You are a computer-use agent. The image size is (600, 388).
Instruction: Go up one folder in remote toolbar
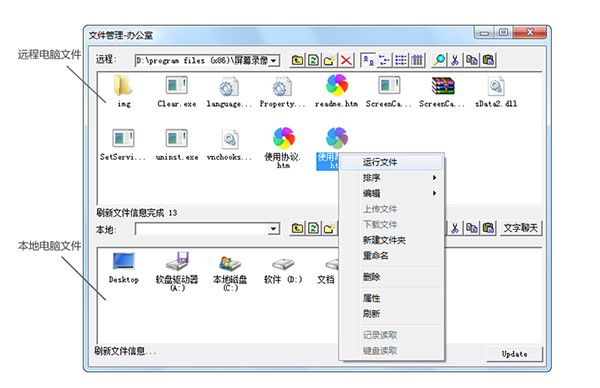coord(297,60)
